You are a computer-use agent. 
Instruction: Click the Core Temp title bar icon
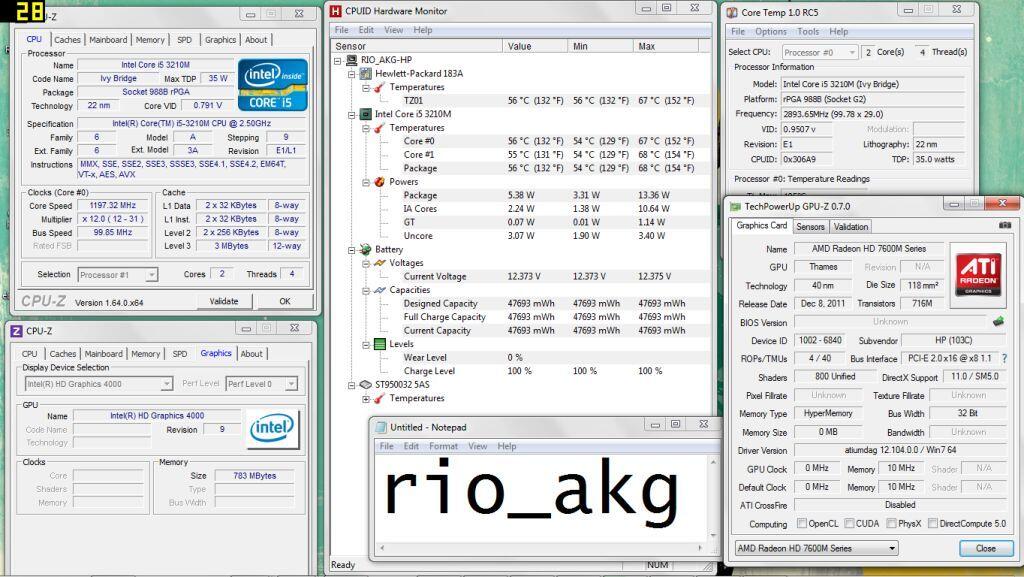pos(732,12)
